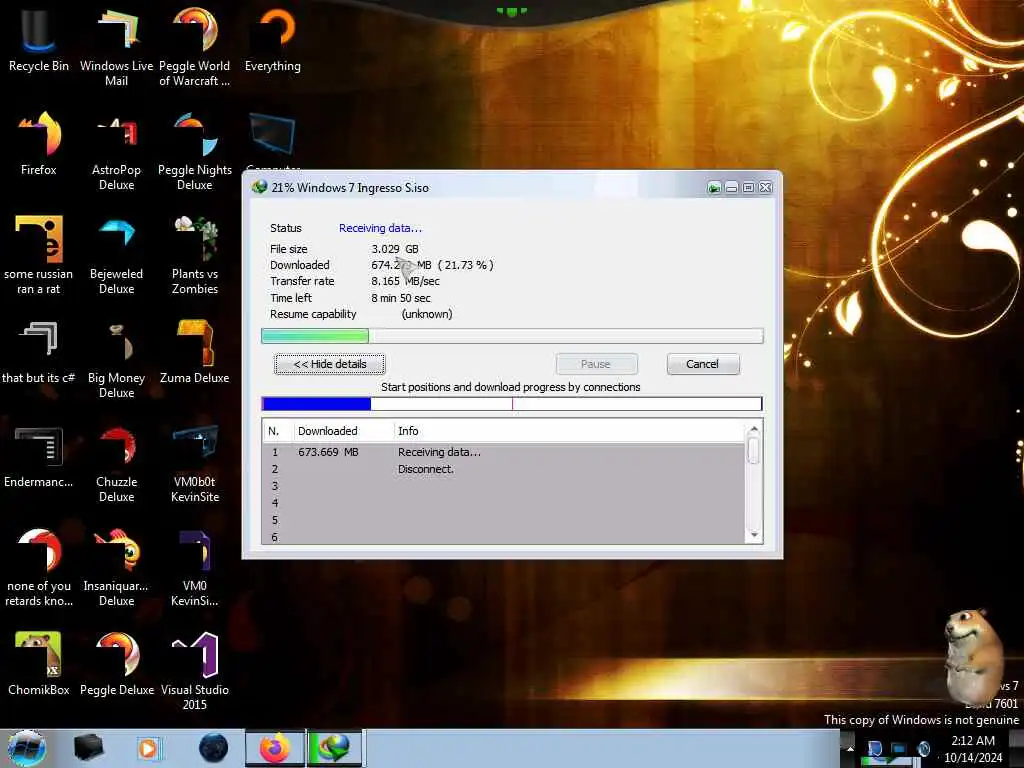Select connection row 1 Receiving data
The height and width of the screenshot is (768, 1024).
click(503, 452)
